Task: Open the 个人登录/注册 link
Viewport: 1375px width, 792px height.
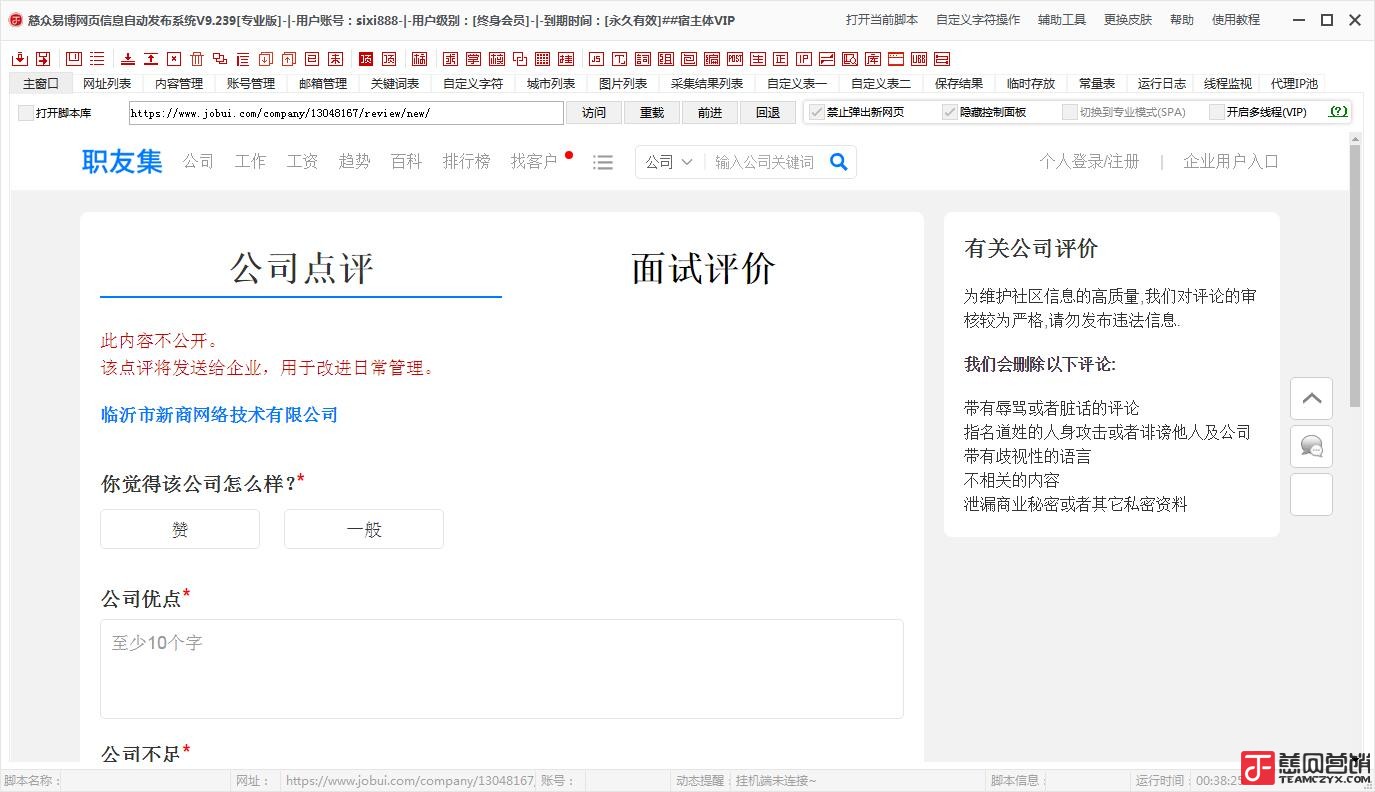Action: click(1089, 162)
